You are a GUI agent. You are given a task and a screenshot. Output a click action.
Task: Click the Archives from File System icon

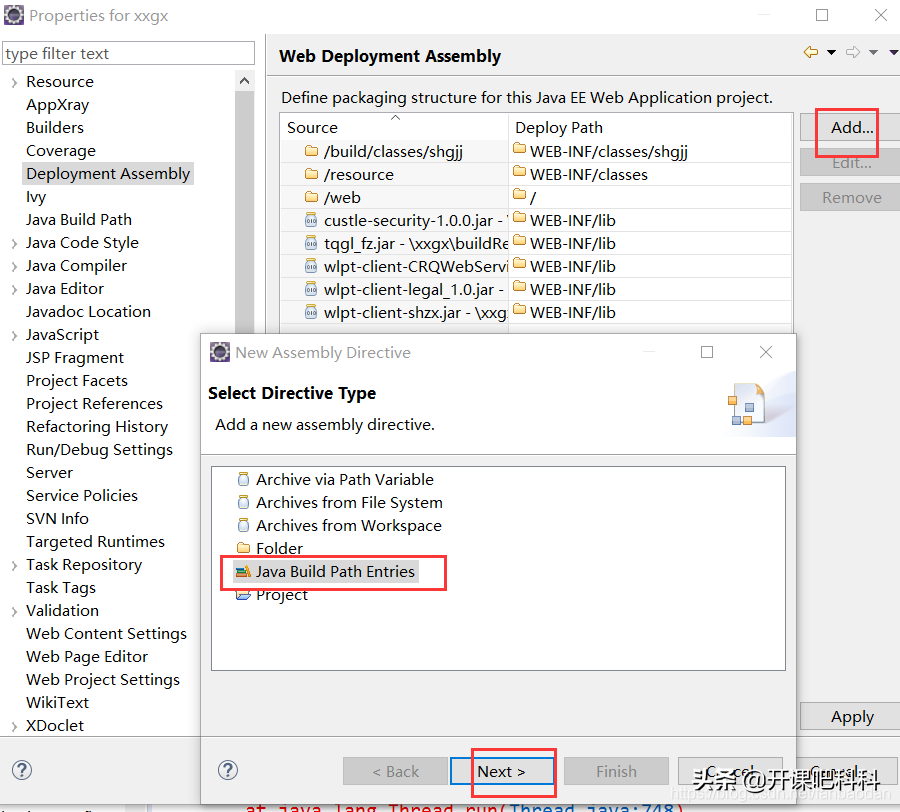[243, 502]
